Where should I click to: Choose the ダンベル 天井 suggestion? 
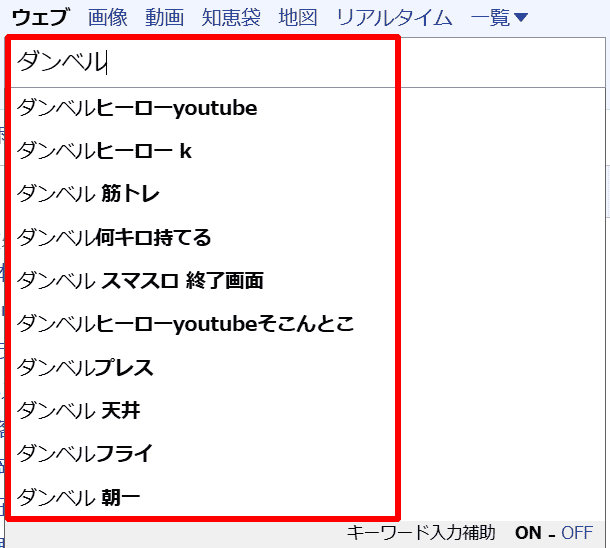tap(79, 410)
